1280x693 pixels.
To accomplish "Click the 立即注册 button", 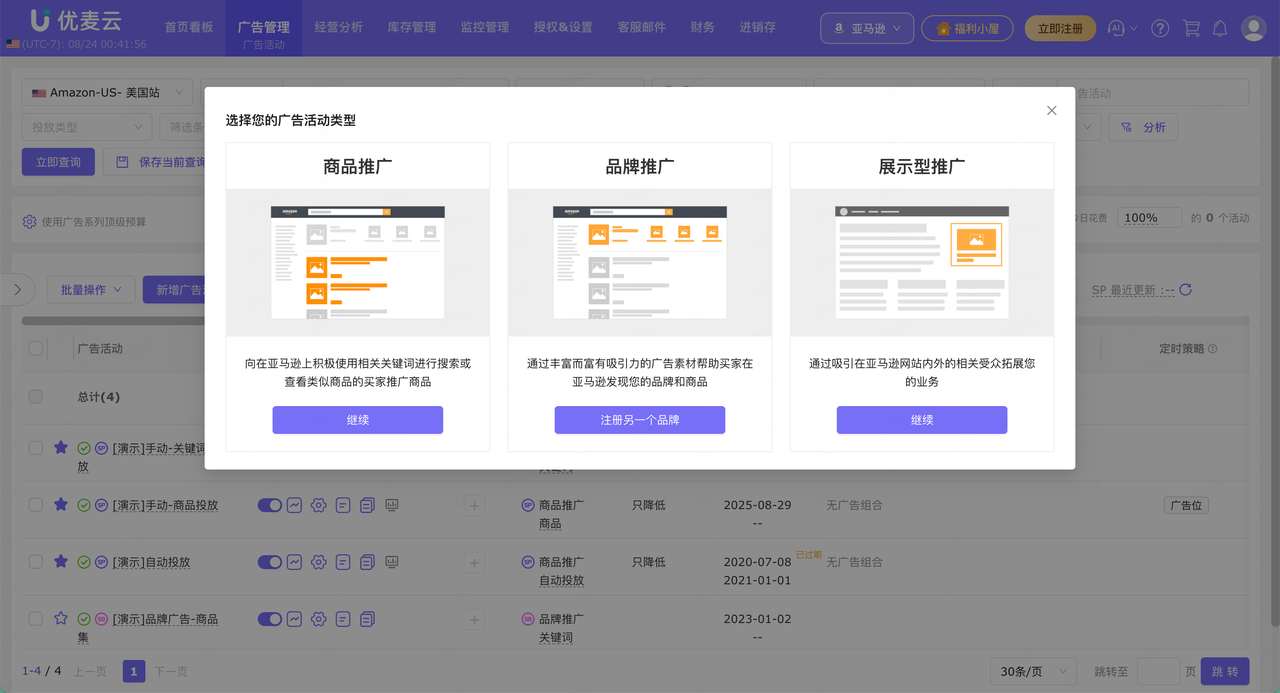I will click(x=1060, y=29).
